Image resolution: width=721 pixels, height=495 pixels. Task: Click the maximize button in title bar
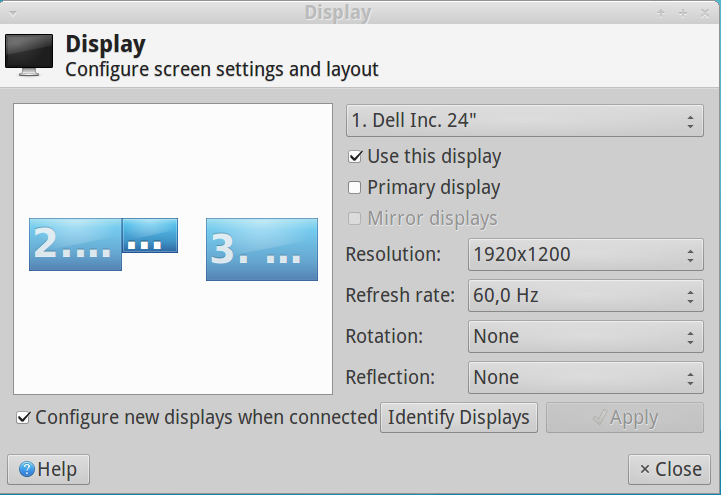(x=683, y=12)
